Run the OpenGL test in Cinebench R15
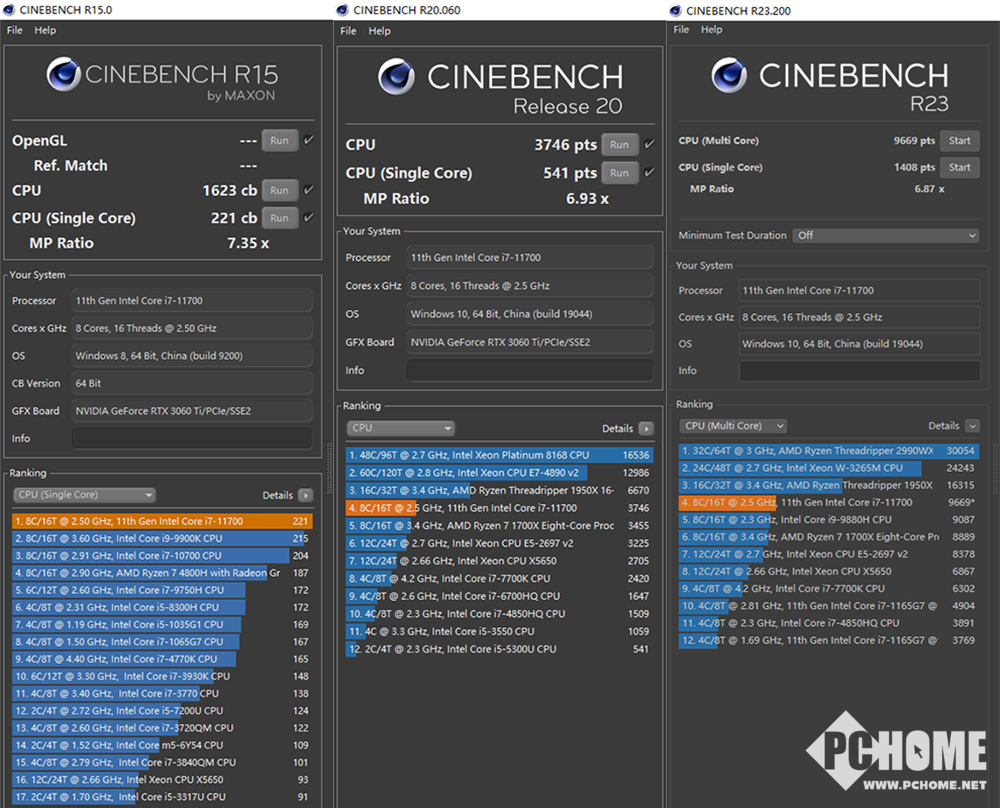The image size is (1000, 808). pyautogui.click(x=279, y=140)
